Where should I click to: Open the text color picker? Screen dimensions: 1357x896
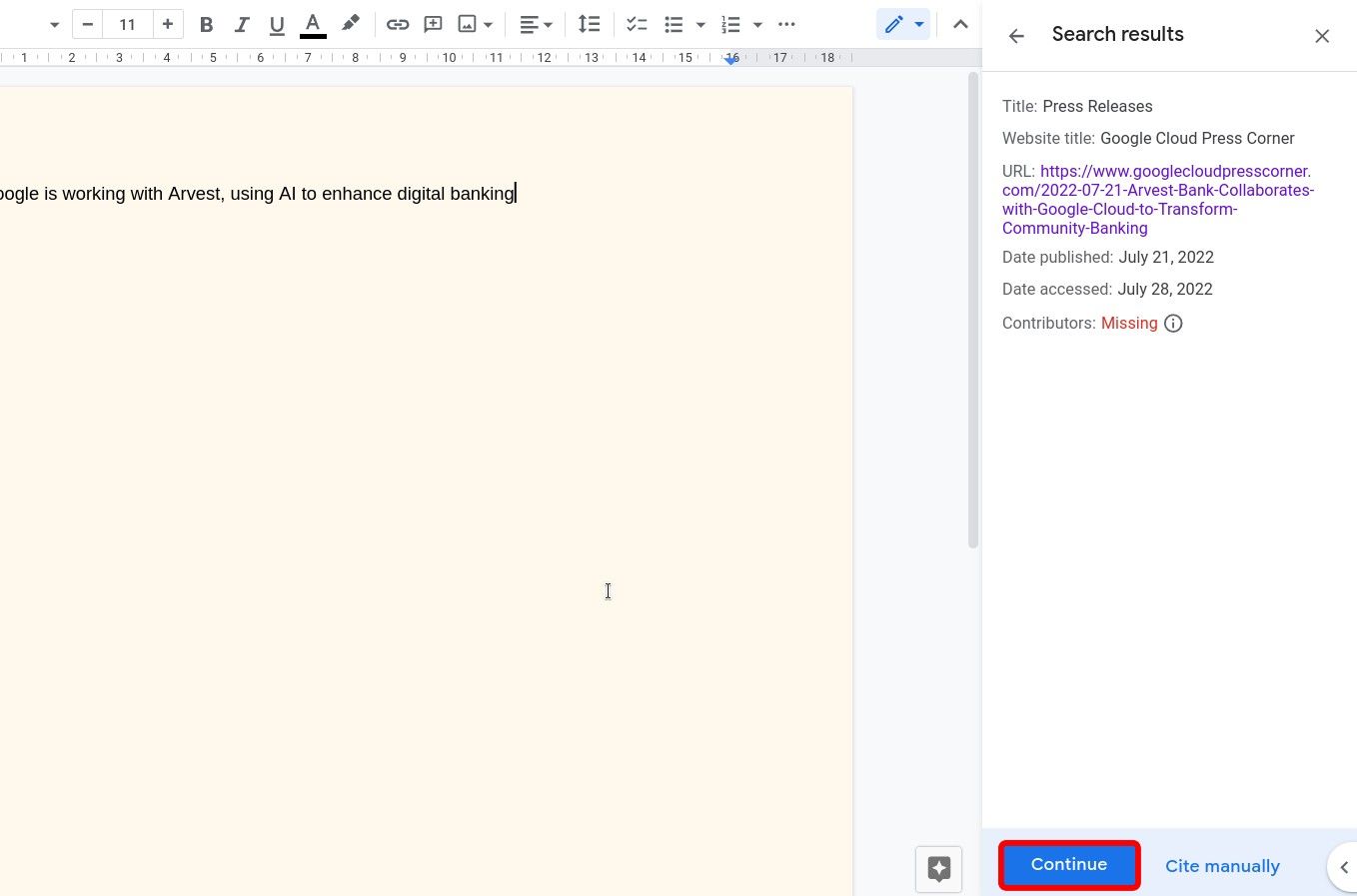pyautogui.click(x=313, y=24)
